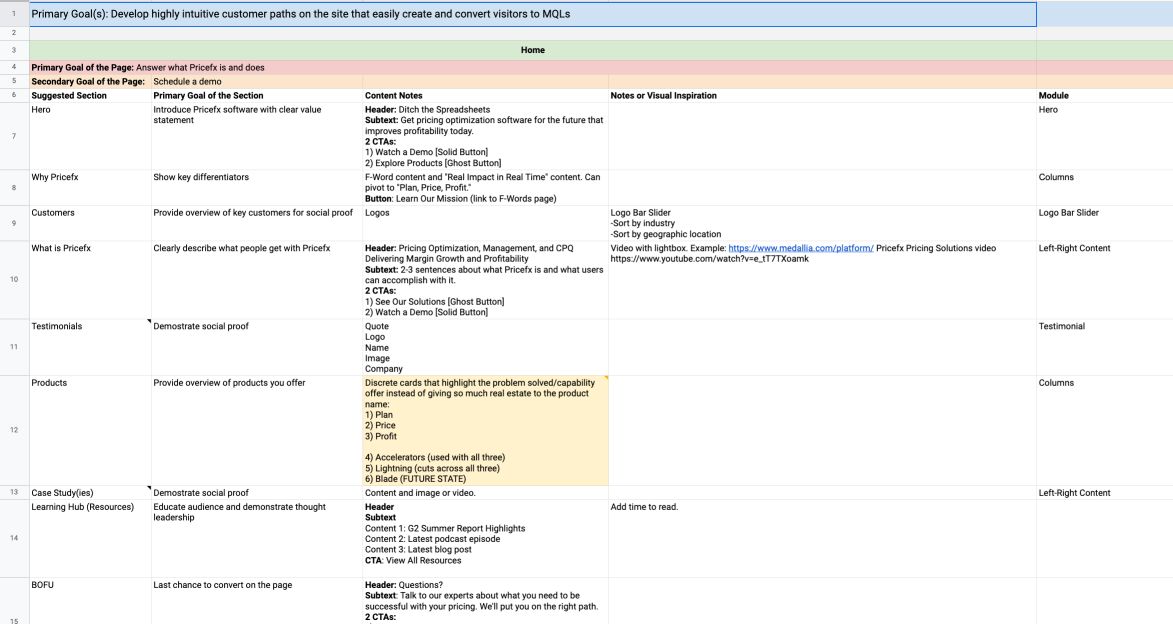Select the 'Schedule a demo' cell
Screen dimensions: 1173x624
257,82
